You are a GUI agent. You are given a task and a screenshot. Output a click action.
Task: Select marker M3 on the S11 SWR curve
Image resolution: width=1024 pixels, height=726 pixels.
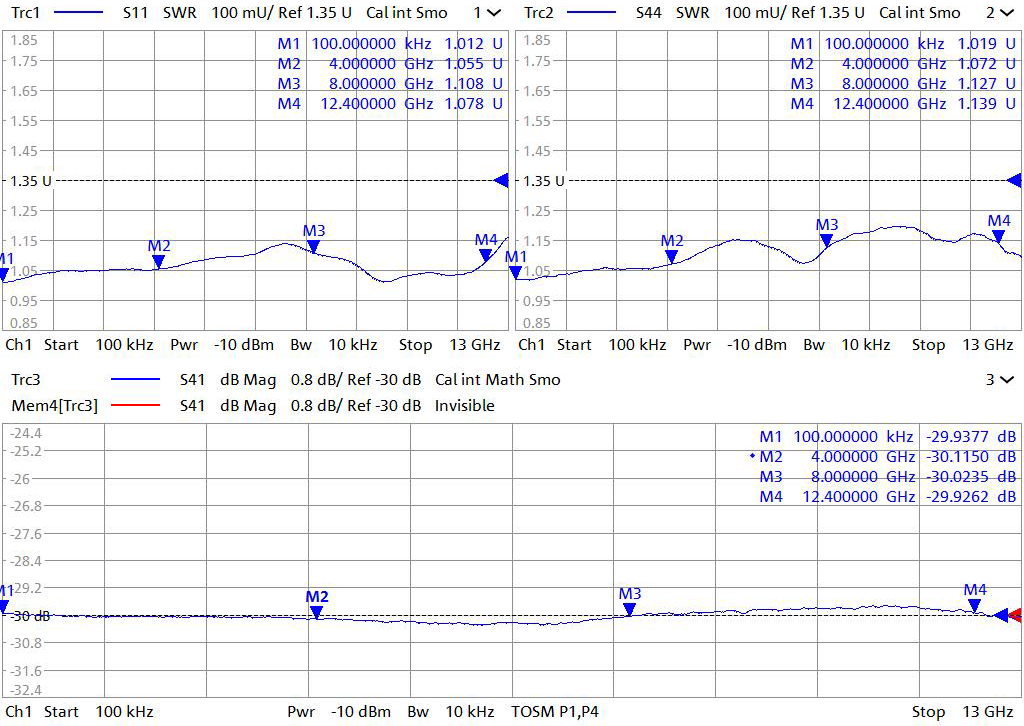point(313,246)
